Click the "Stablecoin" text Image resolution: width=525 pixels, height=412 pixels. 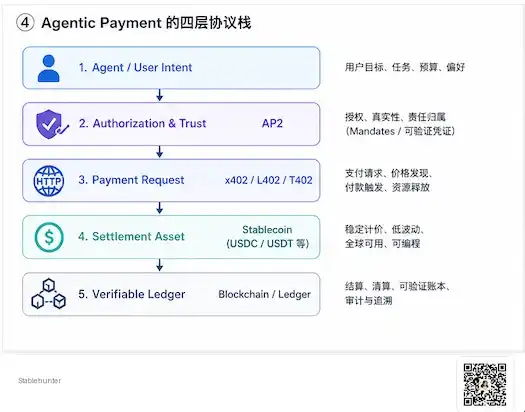pos(267,230)
